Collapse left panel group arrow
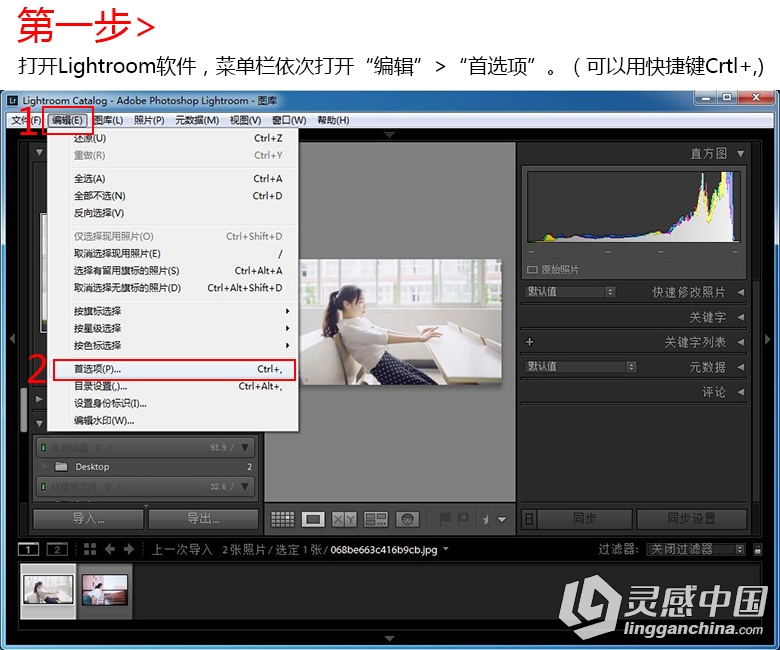This screenshot has height=650, width=780. [x=12, y=339]
